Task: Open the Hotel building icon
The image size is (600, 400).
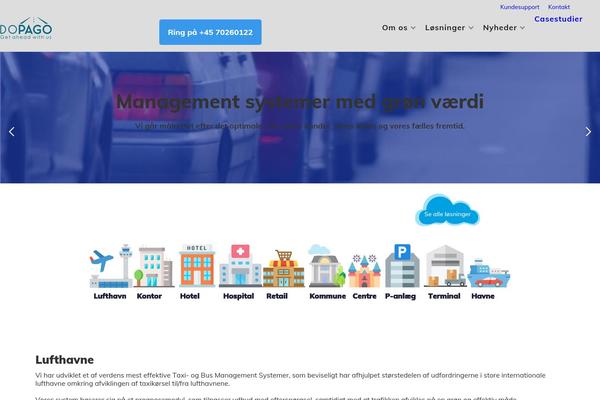Action: point(197,265)
